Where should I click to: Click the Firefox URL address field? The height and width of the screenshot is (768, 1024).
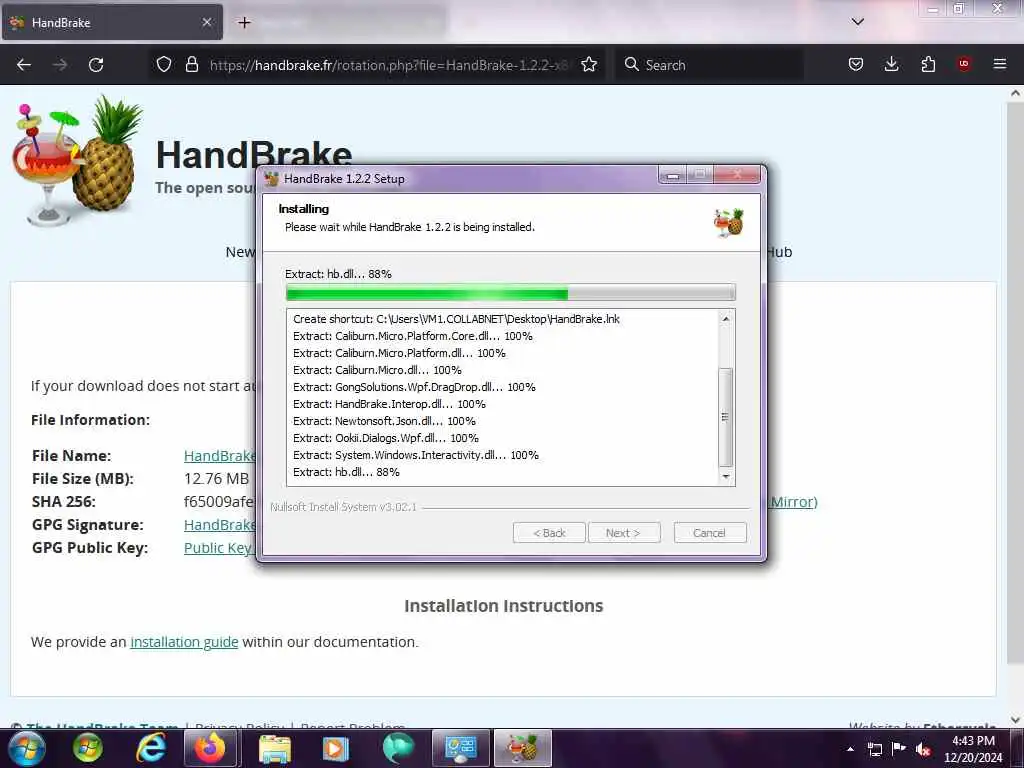click(389, 65)
